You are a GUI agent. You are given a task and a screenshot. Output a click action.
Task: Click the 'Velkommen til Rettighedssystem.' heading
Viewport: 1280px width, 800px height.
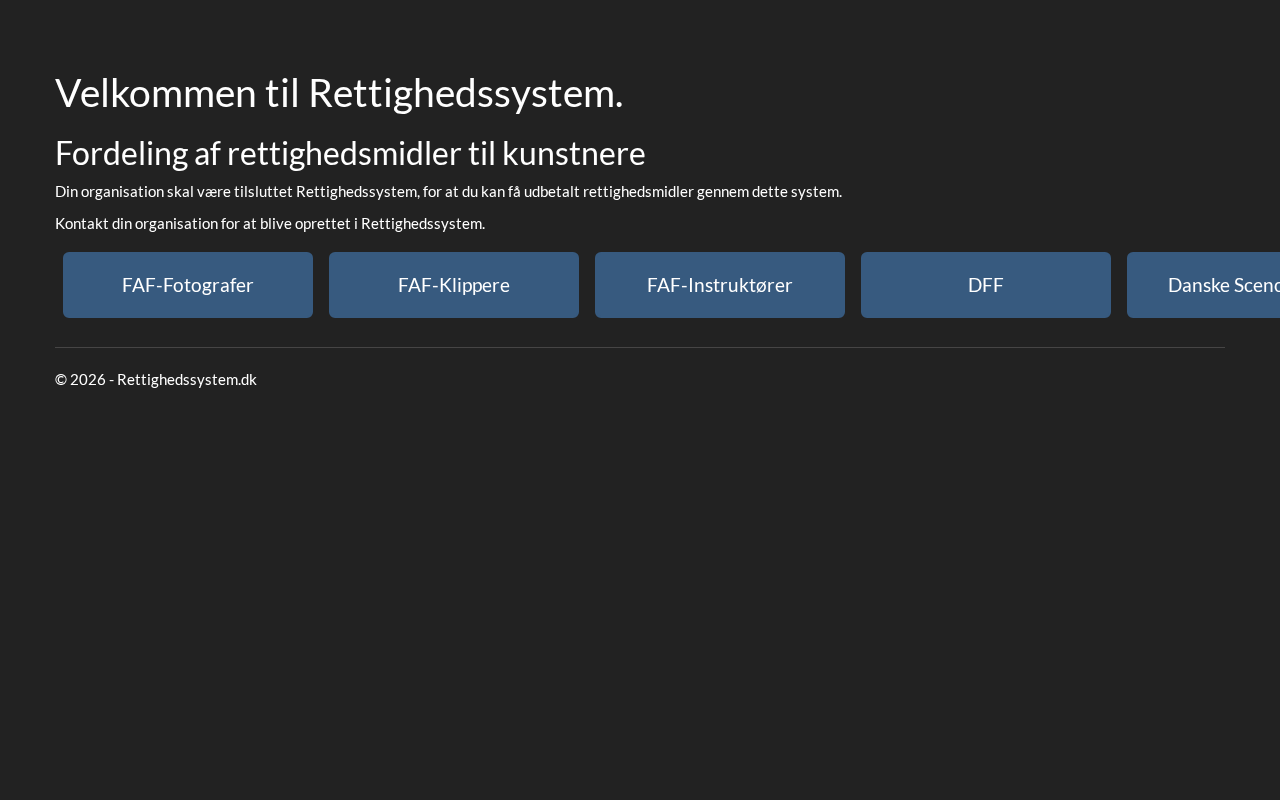coord(339,93)
